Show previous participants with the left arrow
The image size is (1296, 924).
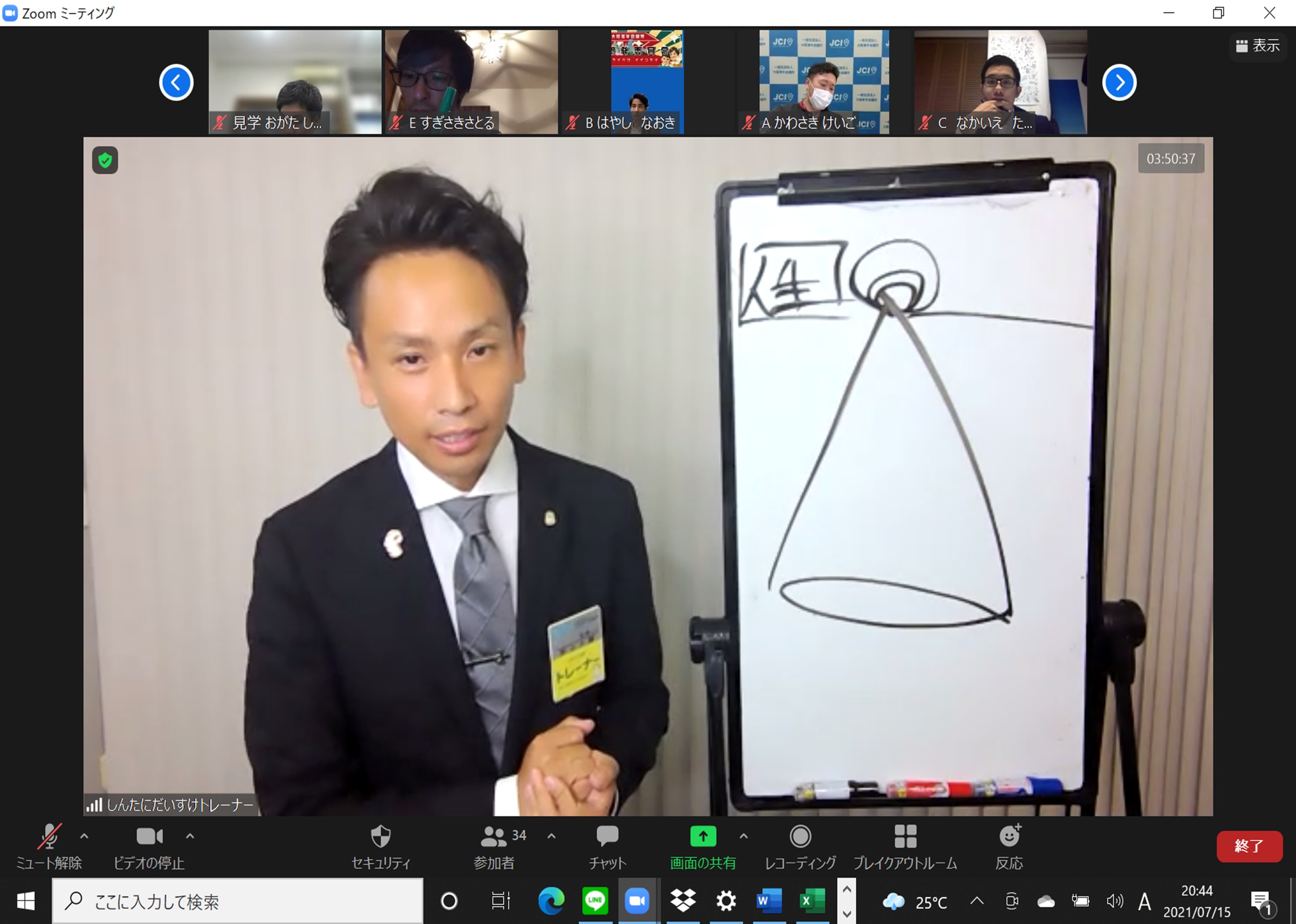pyautogui.click(x=176, y=83)
